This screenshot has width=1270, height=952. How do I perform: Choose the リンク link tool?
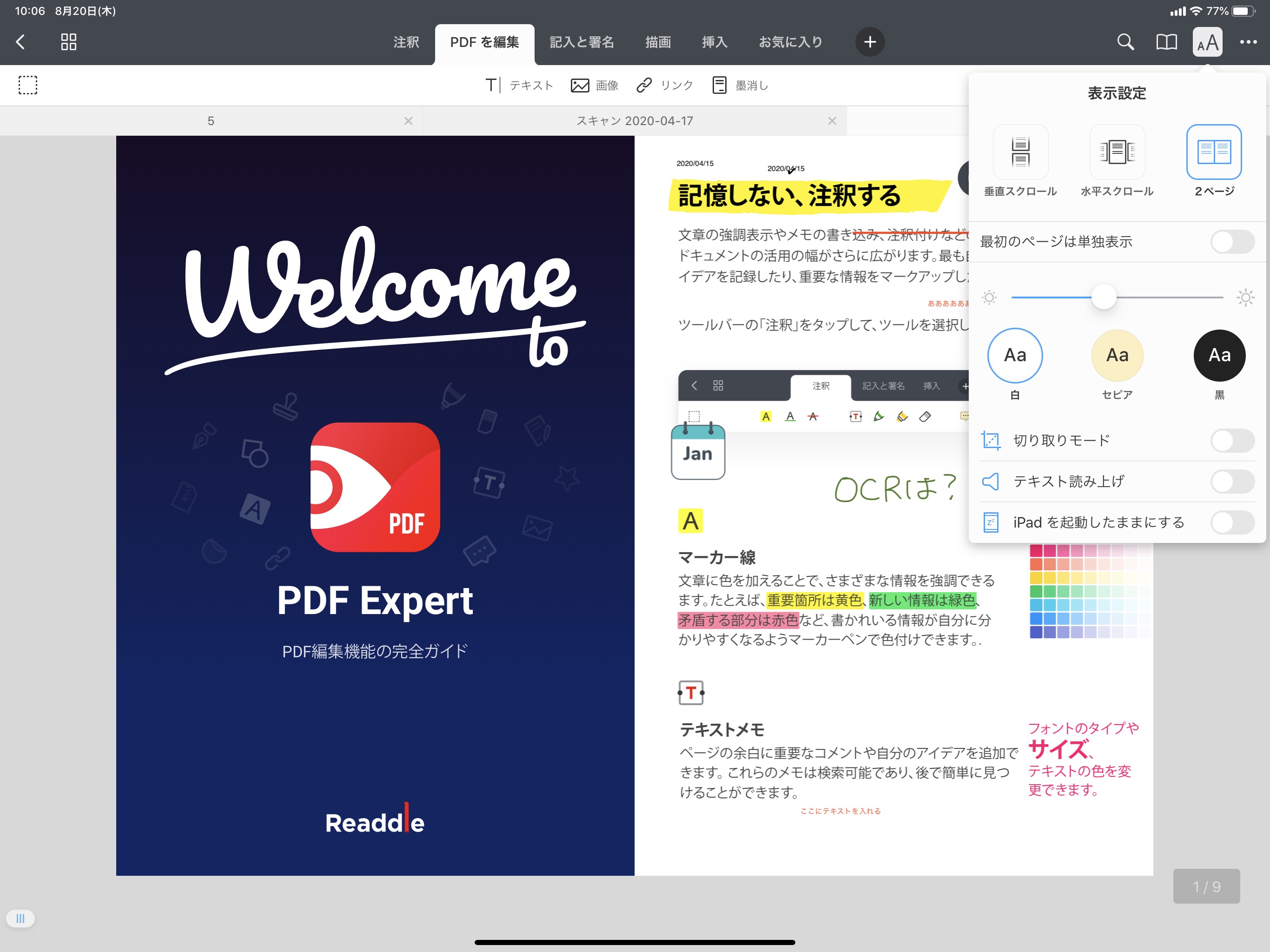665,85
